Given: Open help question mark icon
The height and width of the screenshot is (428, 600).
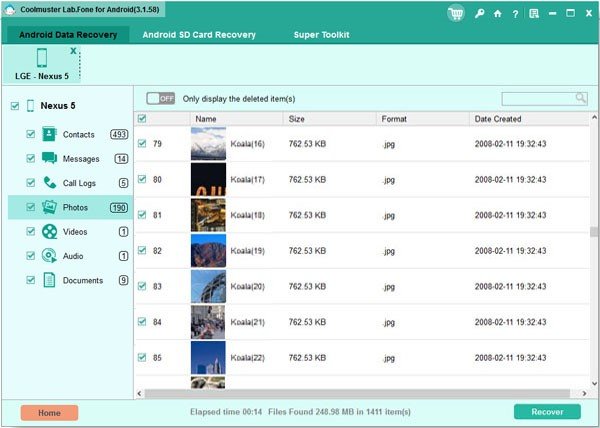Looking at the screenshot, I should point(515,14).
